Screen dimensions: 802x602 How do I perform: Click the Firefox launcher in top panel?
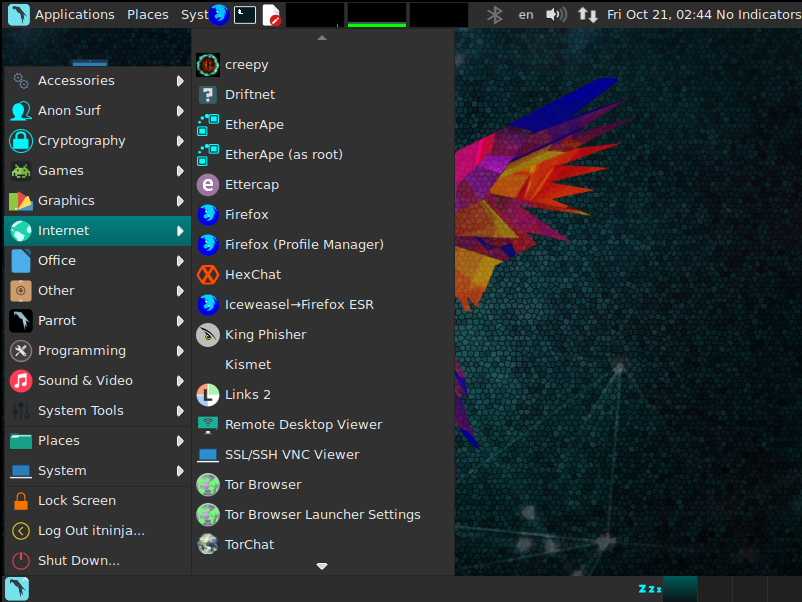pyautogui.click(x=219, y=14)
